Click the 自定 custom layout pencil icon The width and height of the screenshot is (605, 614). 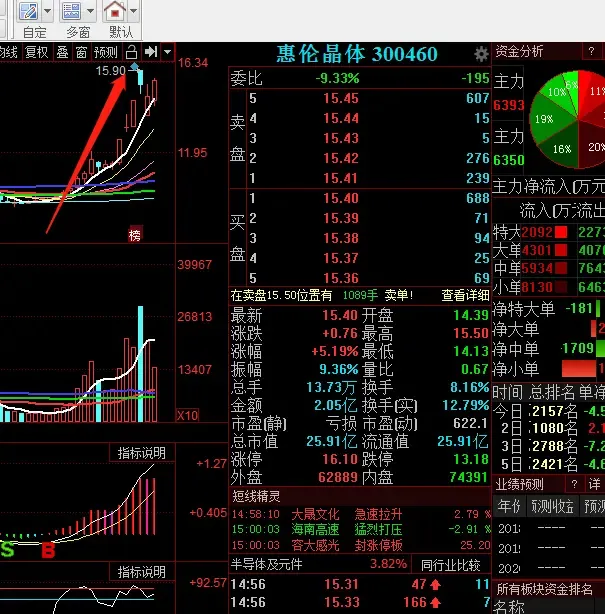28,11
